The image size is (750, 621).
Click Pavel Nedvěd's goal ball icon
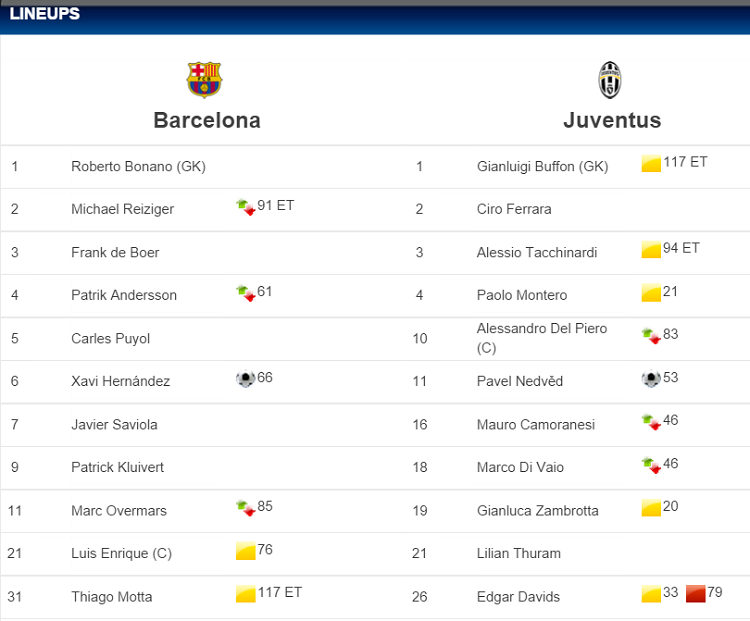pos(651,379)
